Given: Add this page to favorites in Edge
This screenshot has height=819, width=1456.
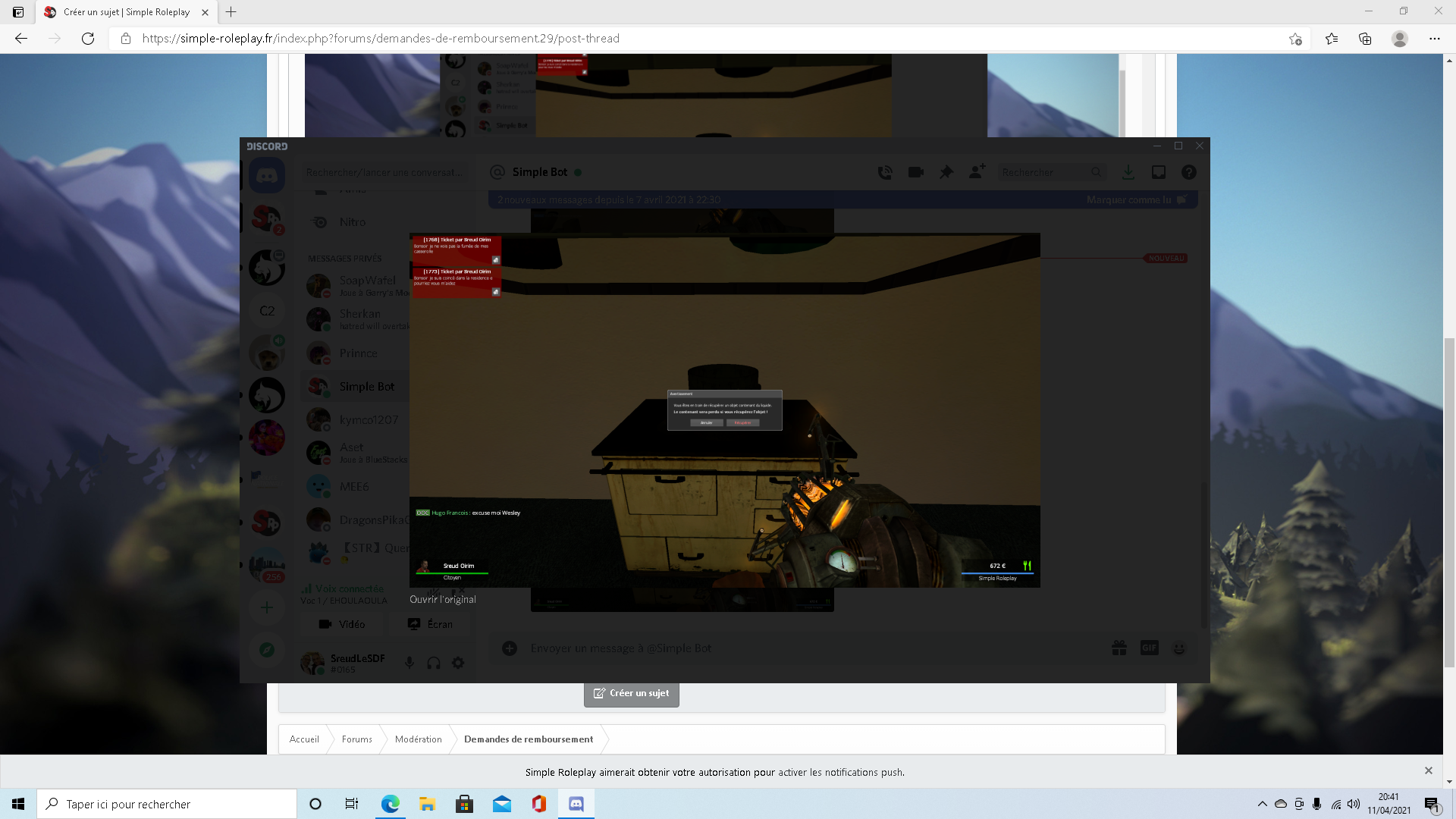Looking at the screenshot, I should coord(1295,39).
